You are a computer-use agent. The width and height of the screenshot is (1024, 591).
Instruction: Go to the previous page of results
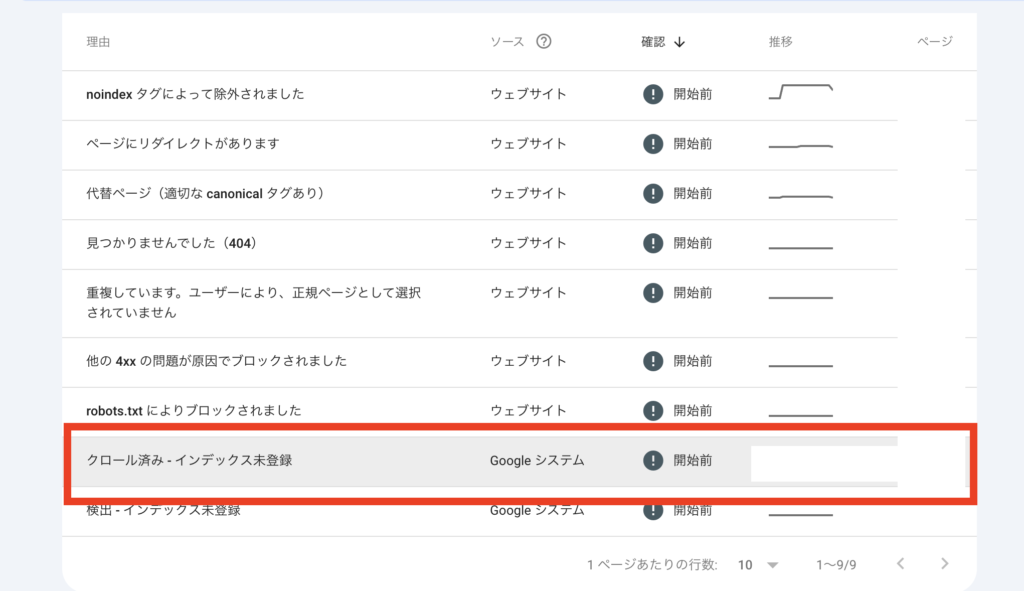pyautogui.click(x=900, y=564)
